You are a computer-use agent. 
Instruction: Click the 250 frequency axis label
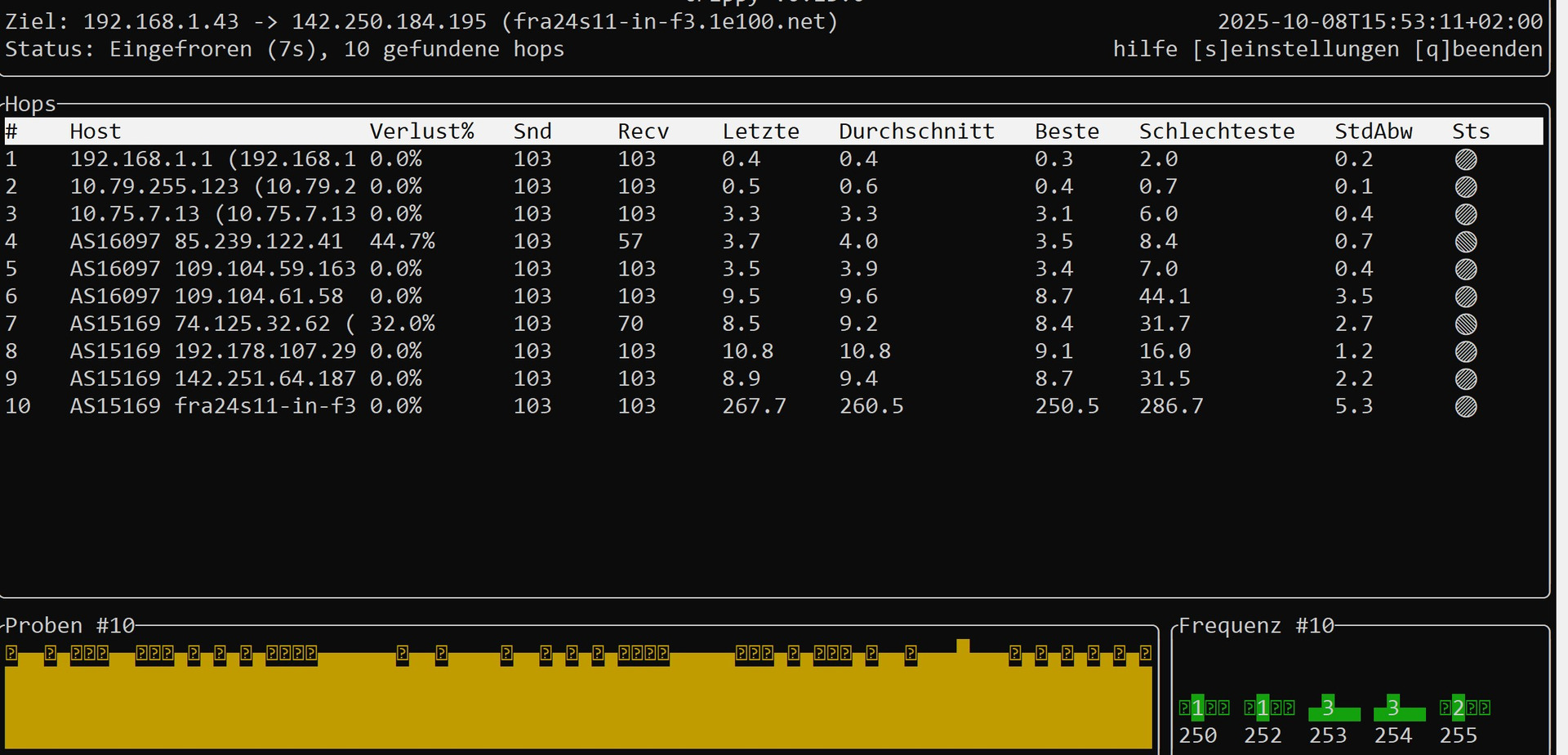pyautogui.click(x=1197, y=735)
